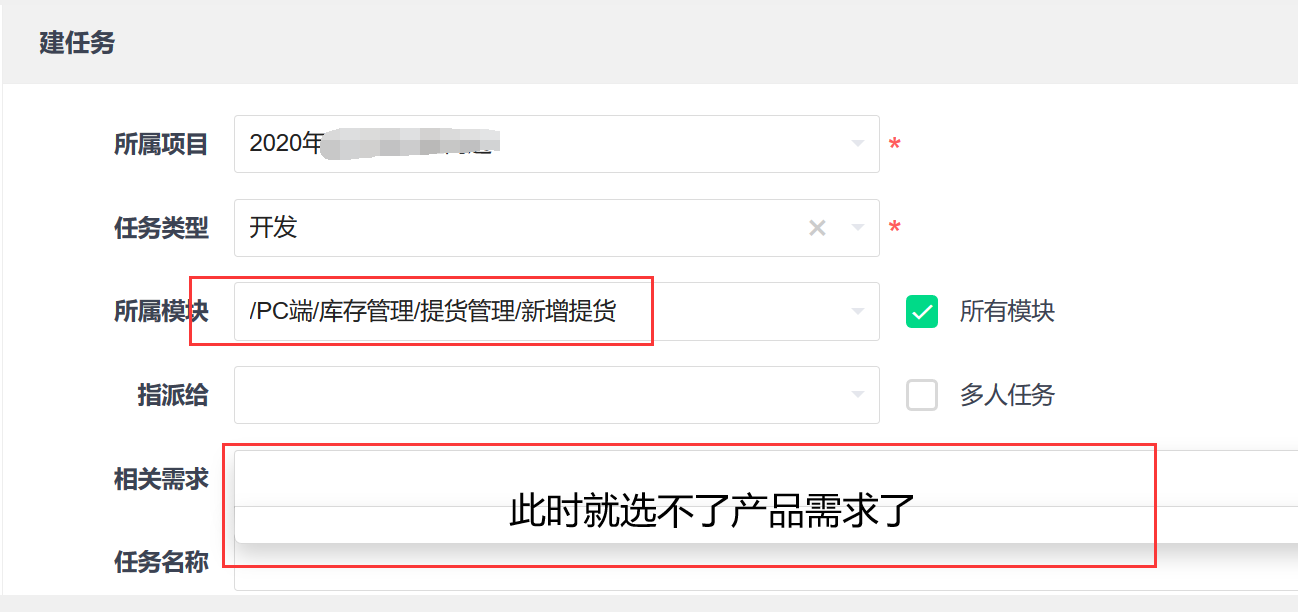Click the 相关需求 field label

pyautogui.click(x=161, y=479)
